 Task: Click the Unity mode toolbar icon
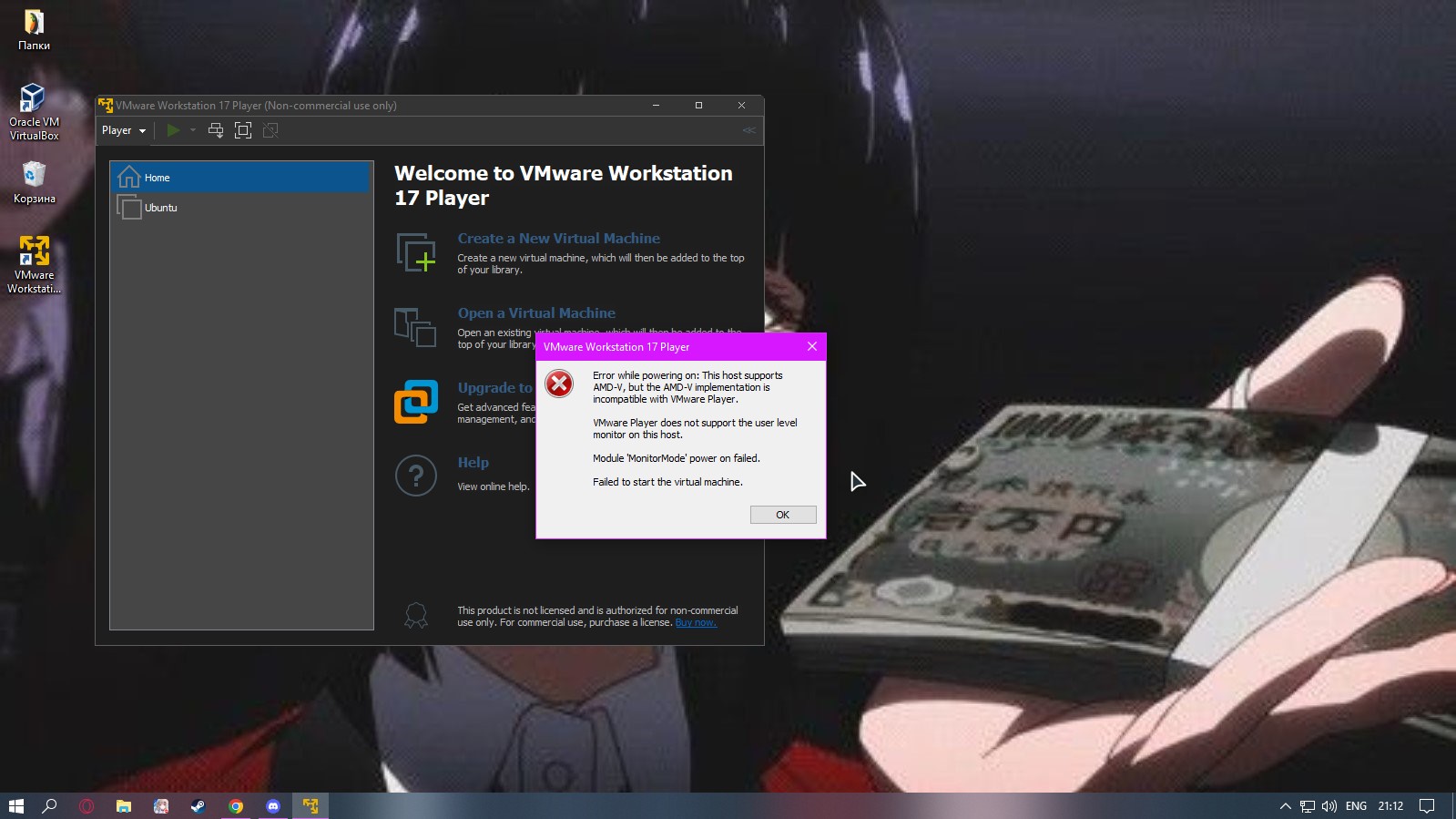270,130
